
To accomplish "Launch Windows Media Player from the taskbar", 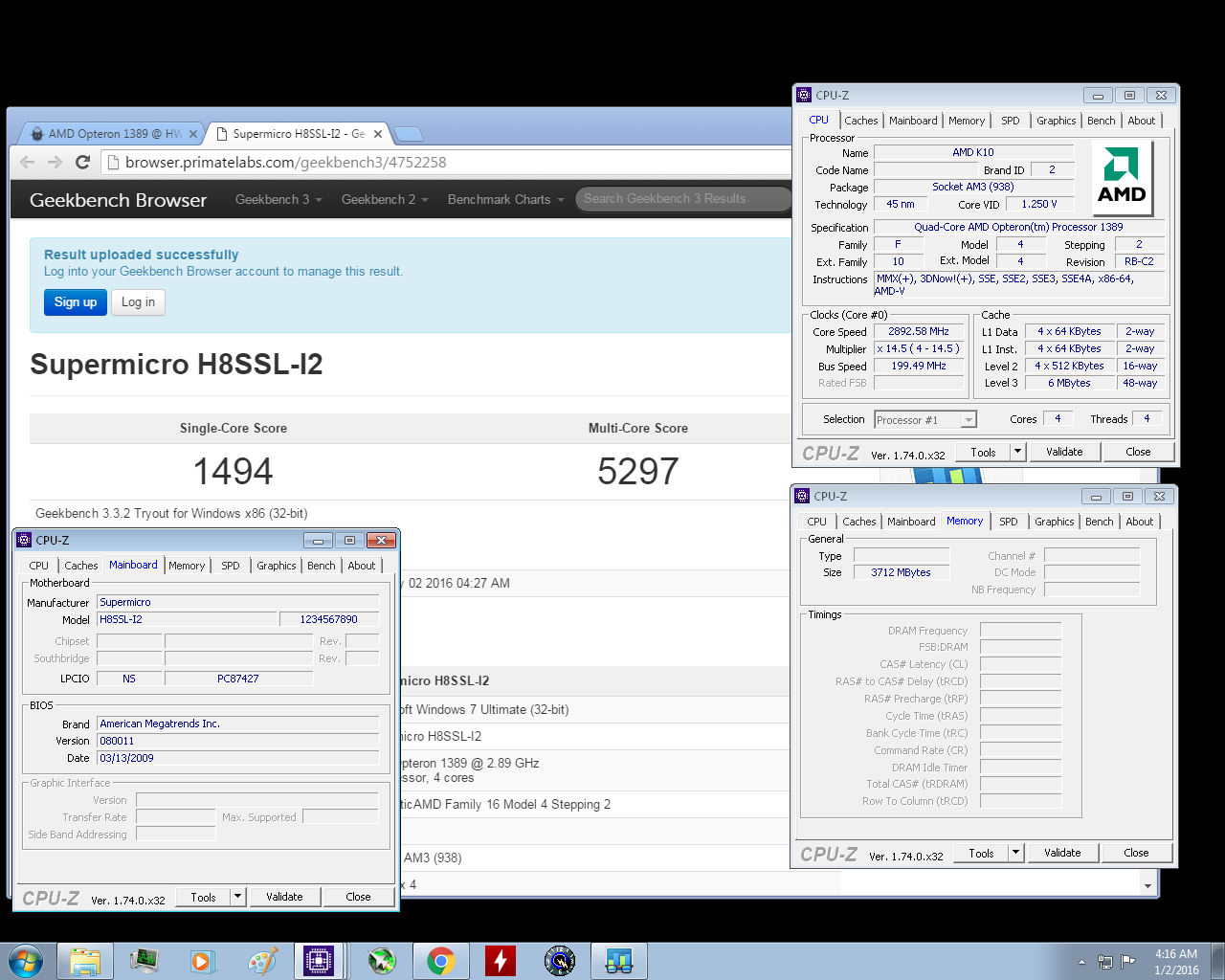I will [203, 961].
